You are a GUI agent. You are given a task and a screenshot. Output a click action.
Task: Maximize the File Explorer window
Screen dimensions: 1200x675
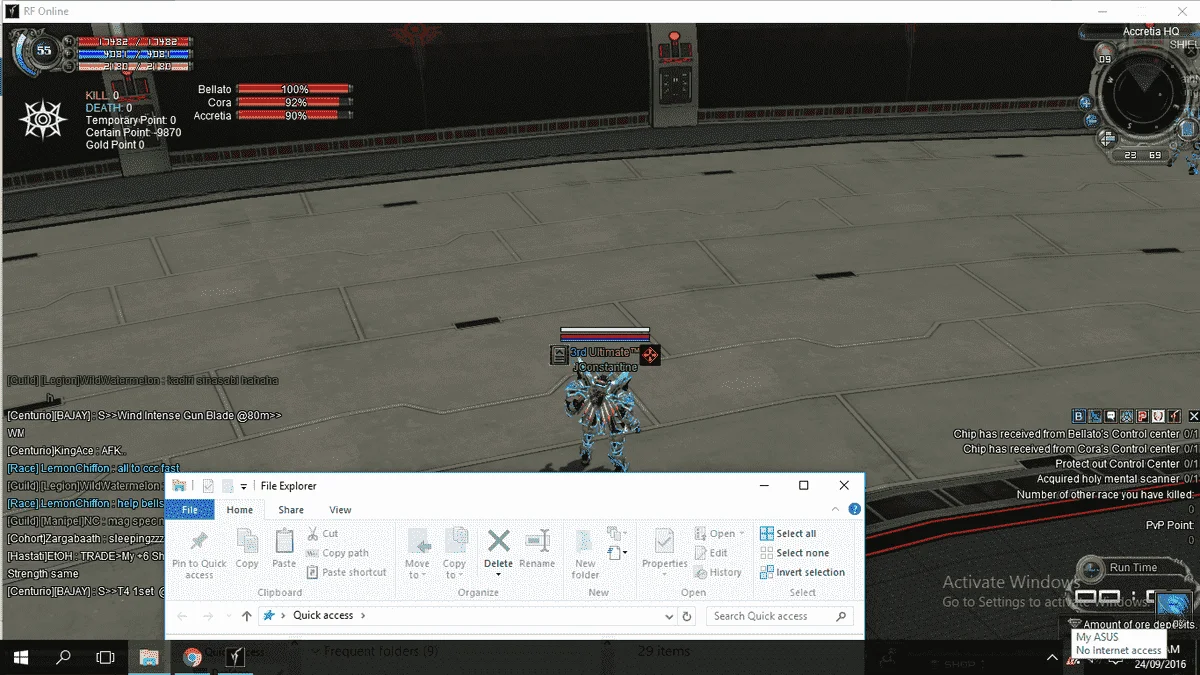click(803, 486)
